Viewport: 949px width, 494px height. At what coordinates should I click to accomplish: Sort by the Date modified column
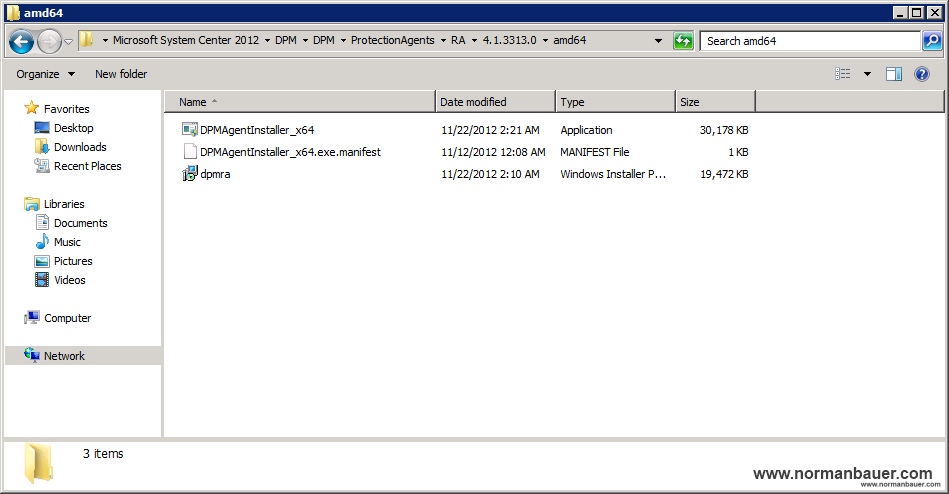pos(495,102)
